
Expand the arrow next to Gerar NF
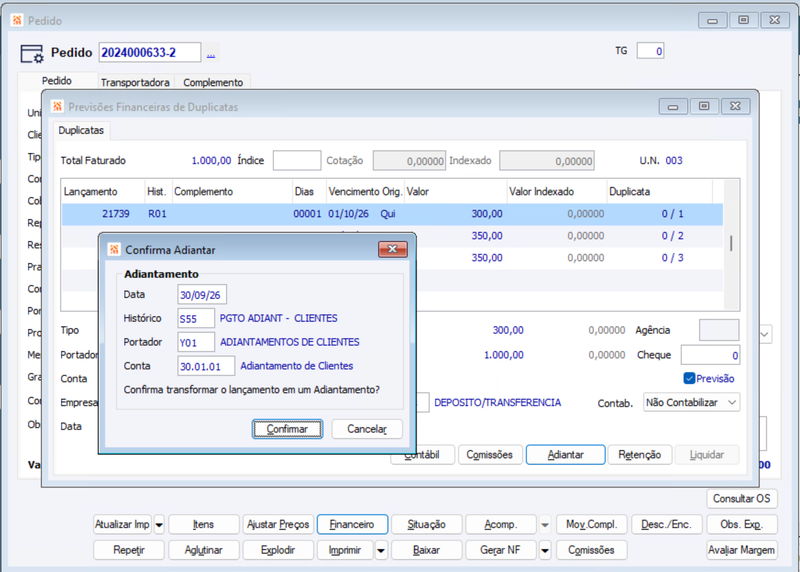(x=545, y=551)
